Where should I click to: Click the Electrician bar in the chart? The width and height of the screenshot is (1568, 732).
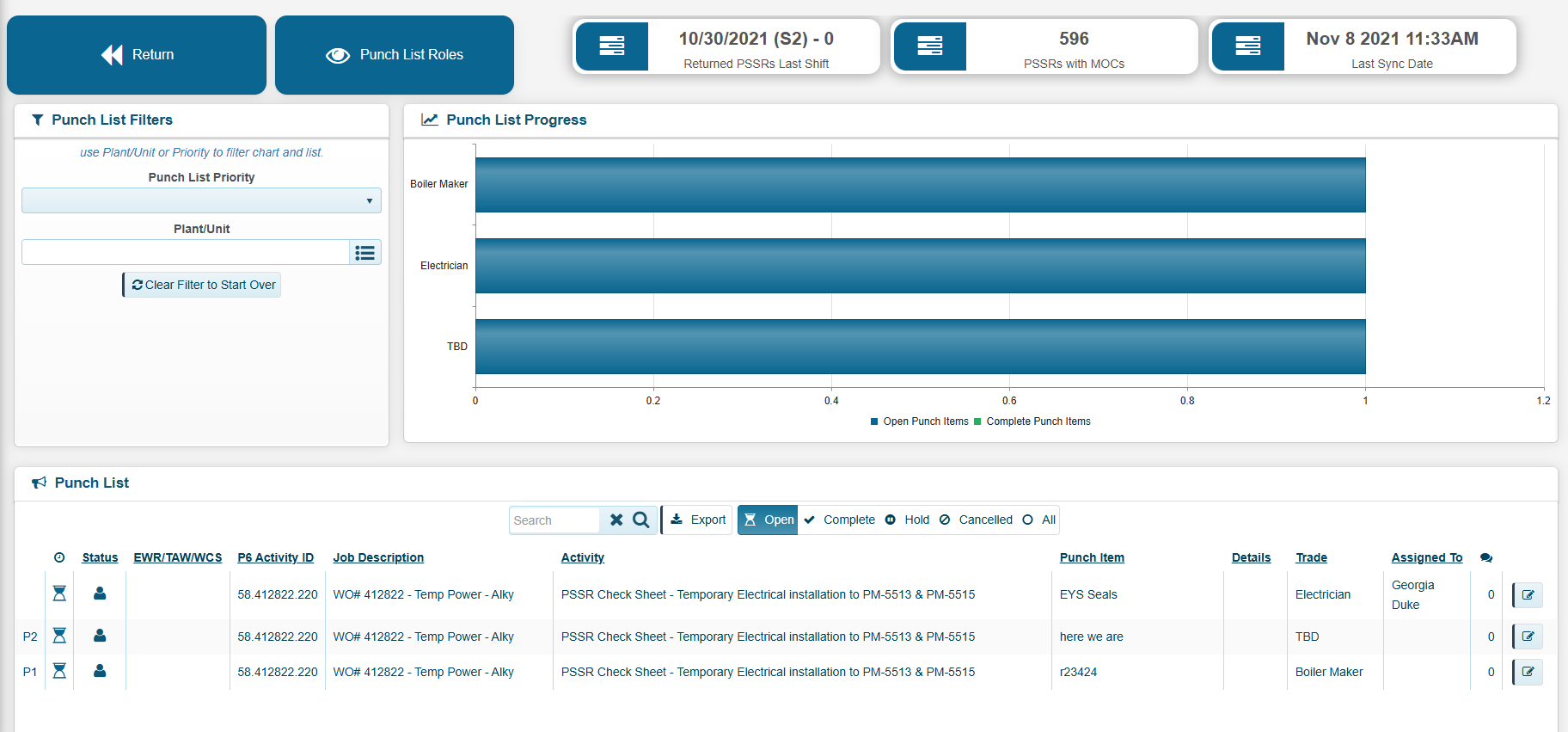(x=921, y=266)
